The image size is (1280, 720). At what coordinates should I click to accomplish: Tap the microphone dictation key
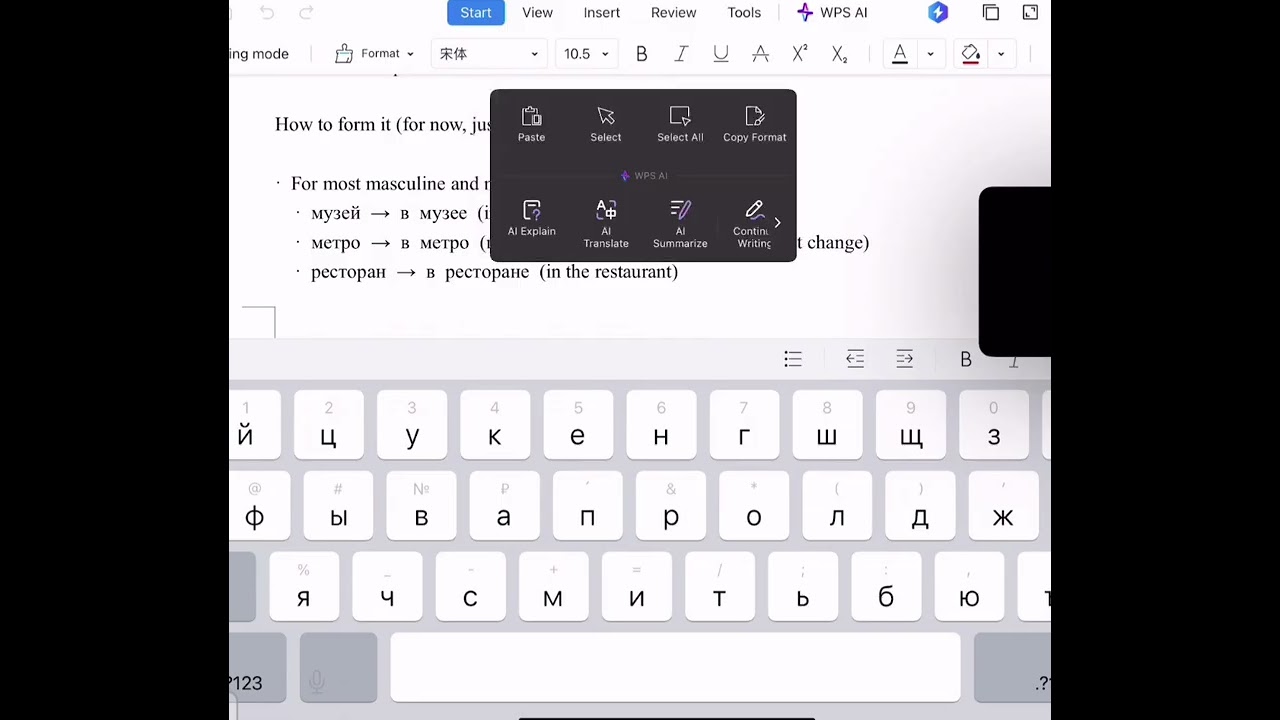338,667
